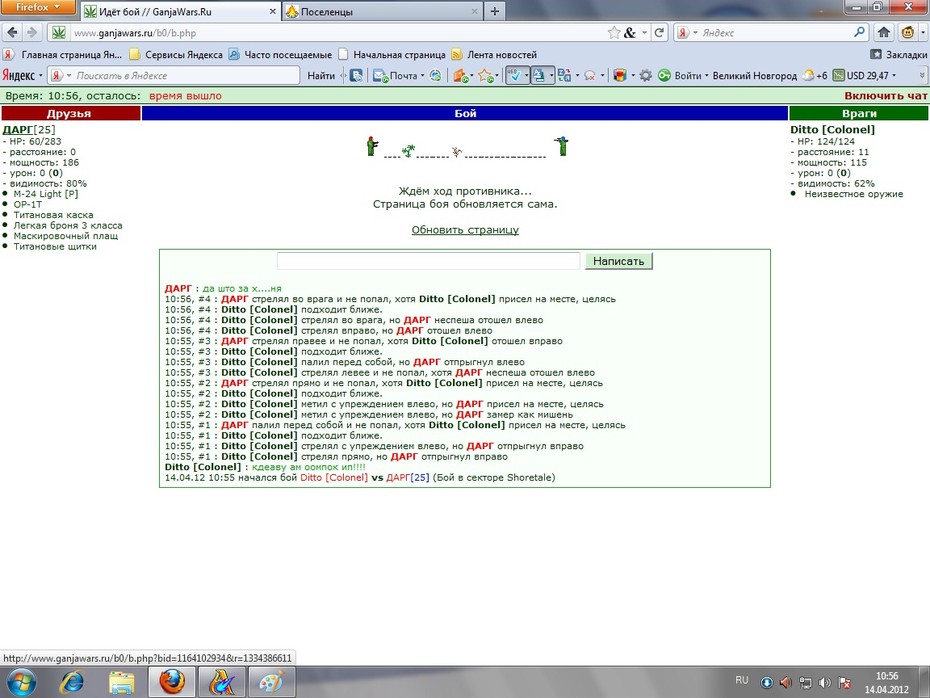
Task: Expand the Почта dropdown arrow
Action: (x=422, y=75)
